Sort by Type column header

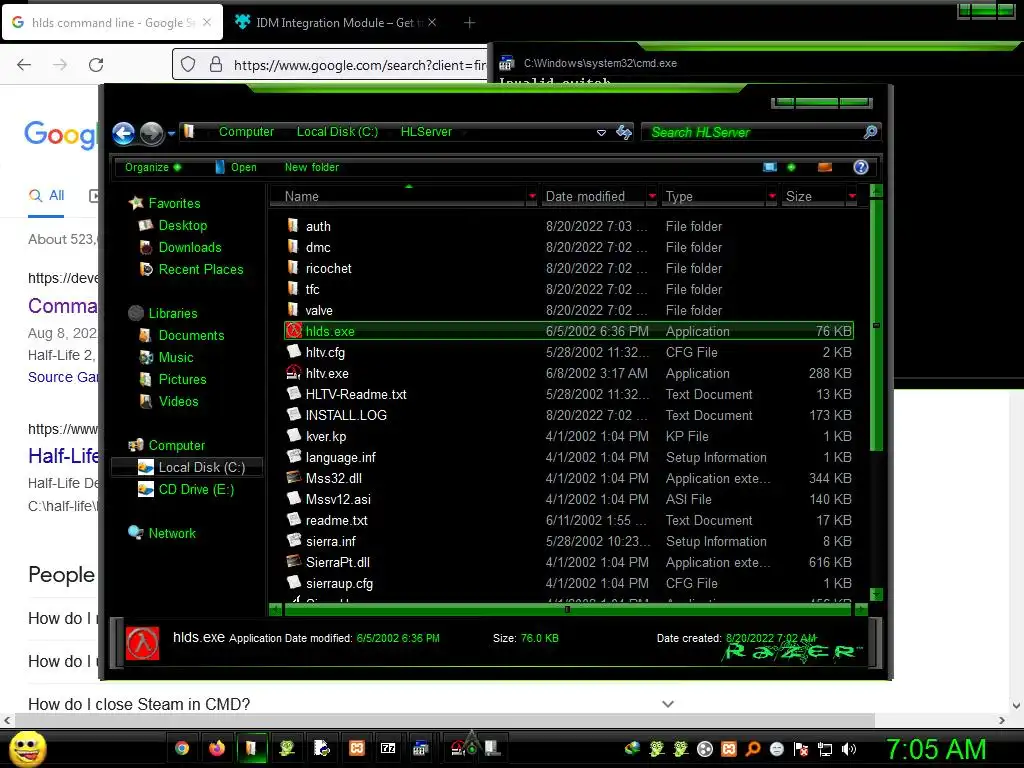[x=713, y=197]
